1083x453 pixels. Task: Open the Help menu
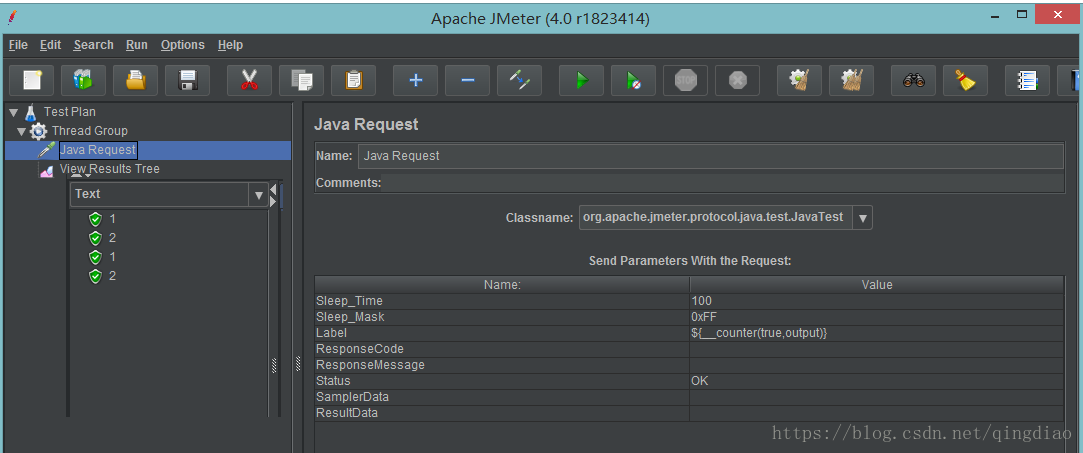point(230,45)
